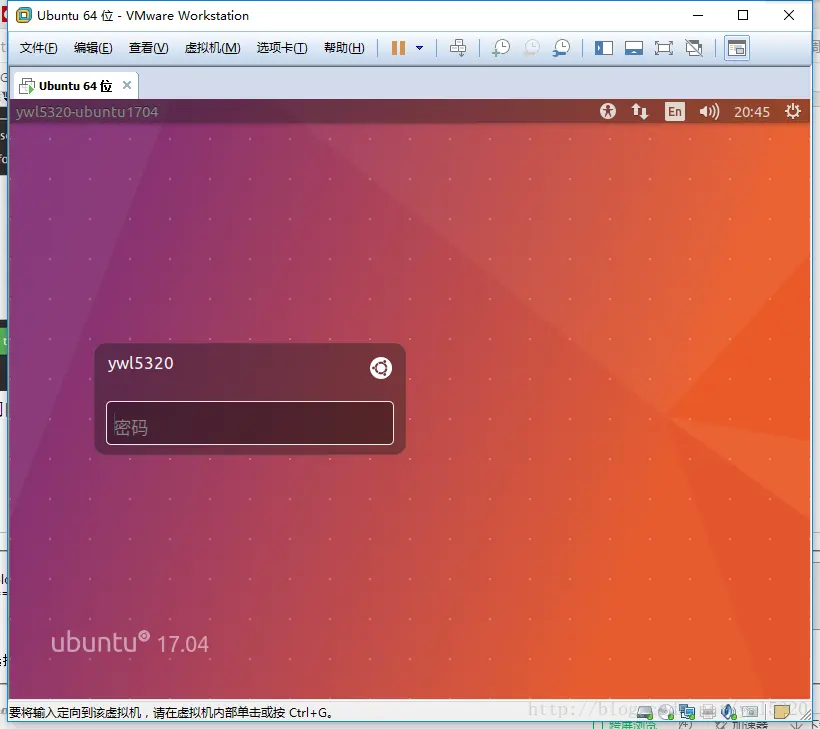Minimize the VMware Workstation window
The width and height of the screenshot is (820, 729).
pyautogui.click(x=698, y=15)
